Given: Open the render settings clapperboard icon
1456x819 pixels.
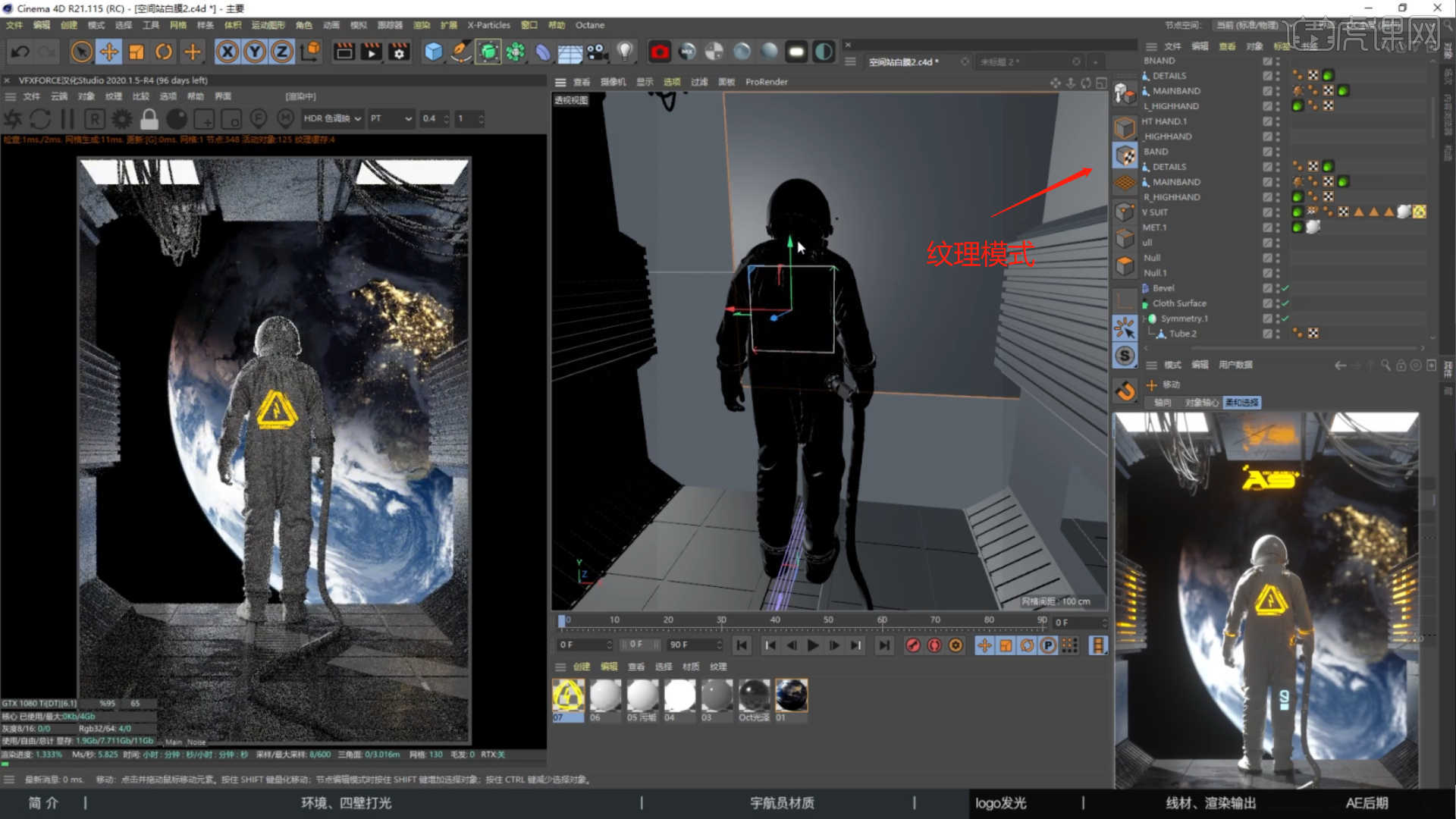Looking at the screenshot, I should click(399, 52).
